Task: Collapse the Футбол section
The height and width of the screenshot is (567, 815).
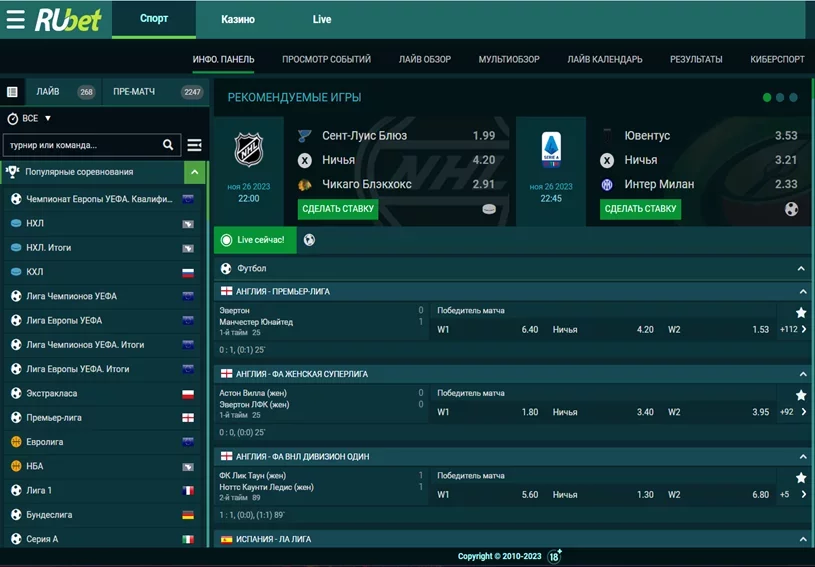Action: tap(801, 269)
